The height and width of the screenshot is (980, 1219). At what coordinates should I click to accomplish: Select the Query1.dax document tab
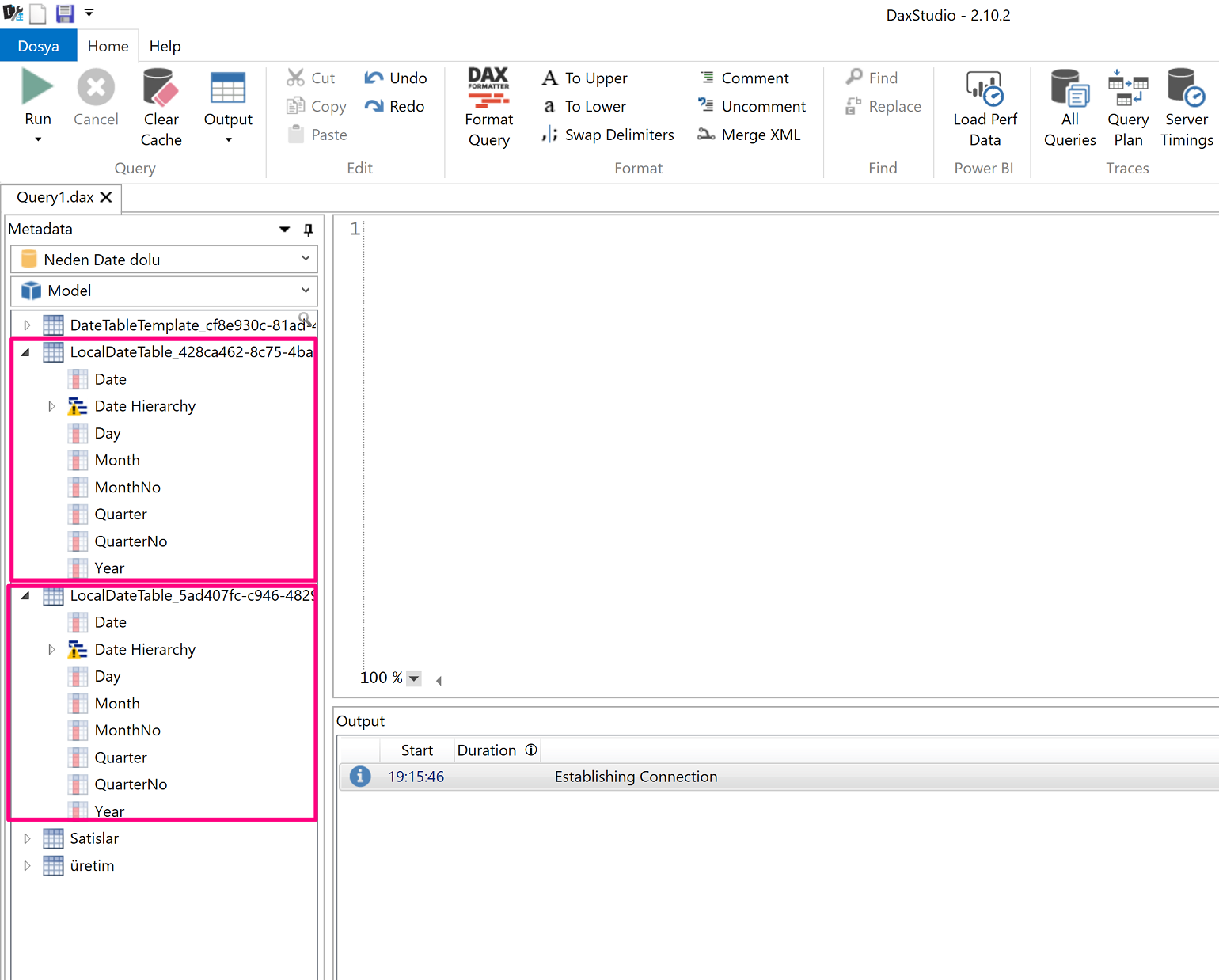(55, 197)
